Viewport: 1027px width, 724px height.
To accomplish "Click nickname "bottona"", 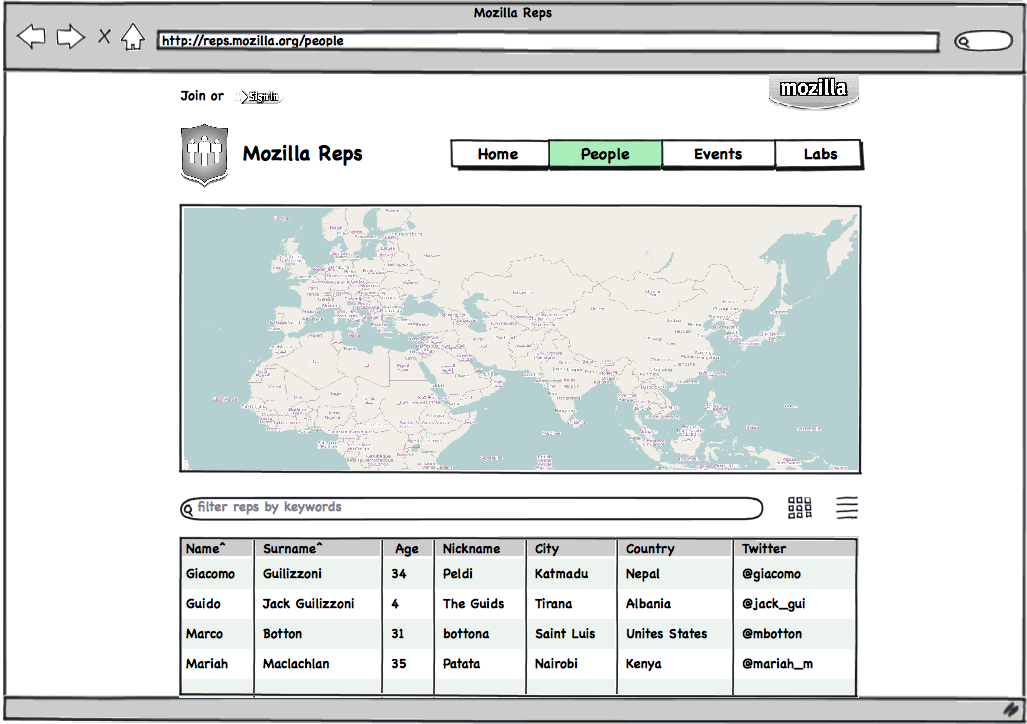I will click(466, 634).
